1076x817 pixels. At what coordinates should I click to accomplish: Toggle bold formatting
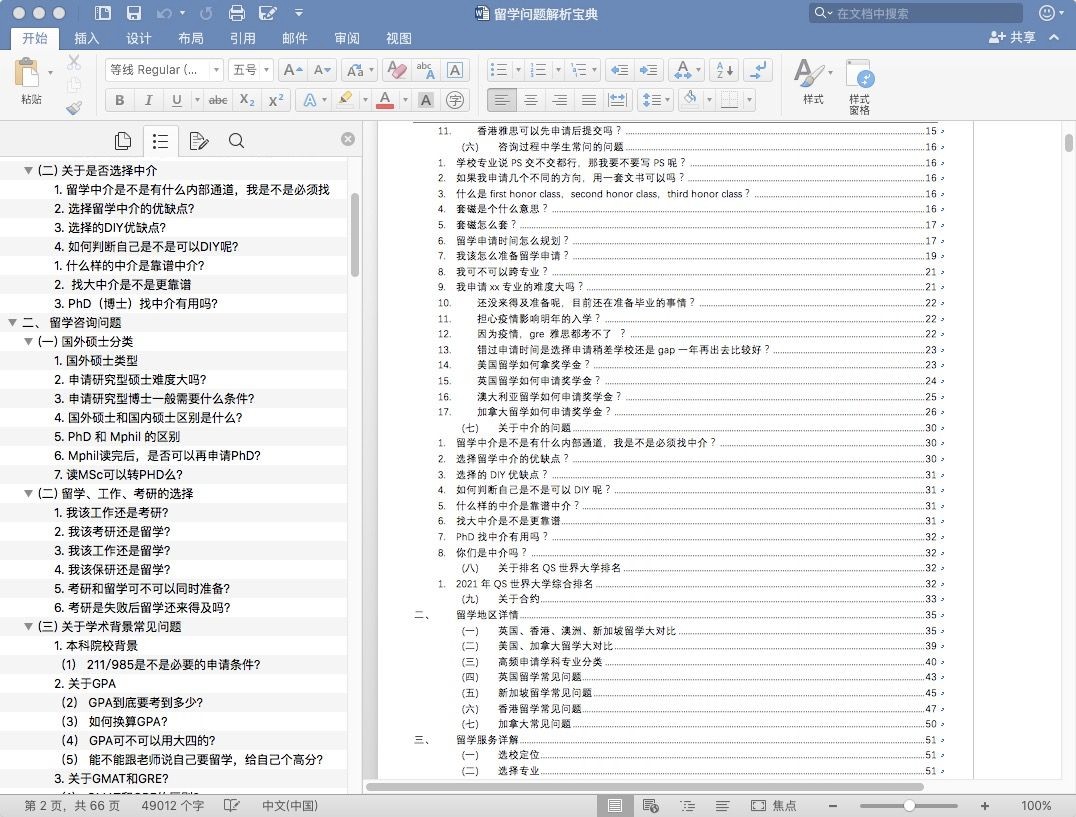pyautogui.click(x=120, y=99)
